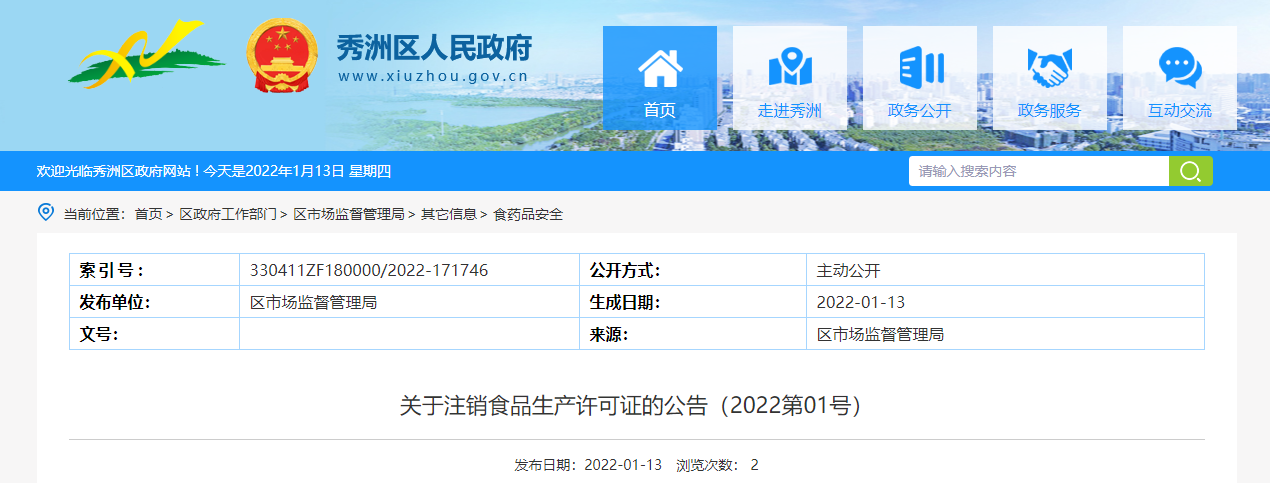Open the 政务公开 navigation tile
Image resolution: width=1270 pixels, height=483 pixels.
[920, 78]
